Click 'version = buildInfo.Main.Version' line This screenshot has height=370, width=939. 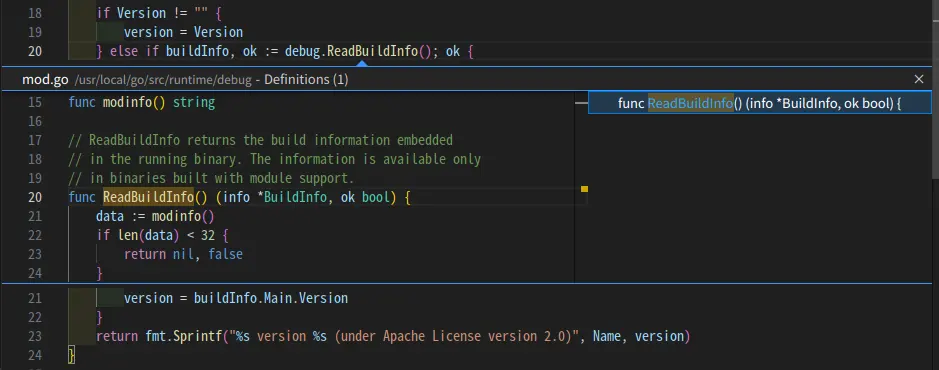coord(236,298)
